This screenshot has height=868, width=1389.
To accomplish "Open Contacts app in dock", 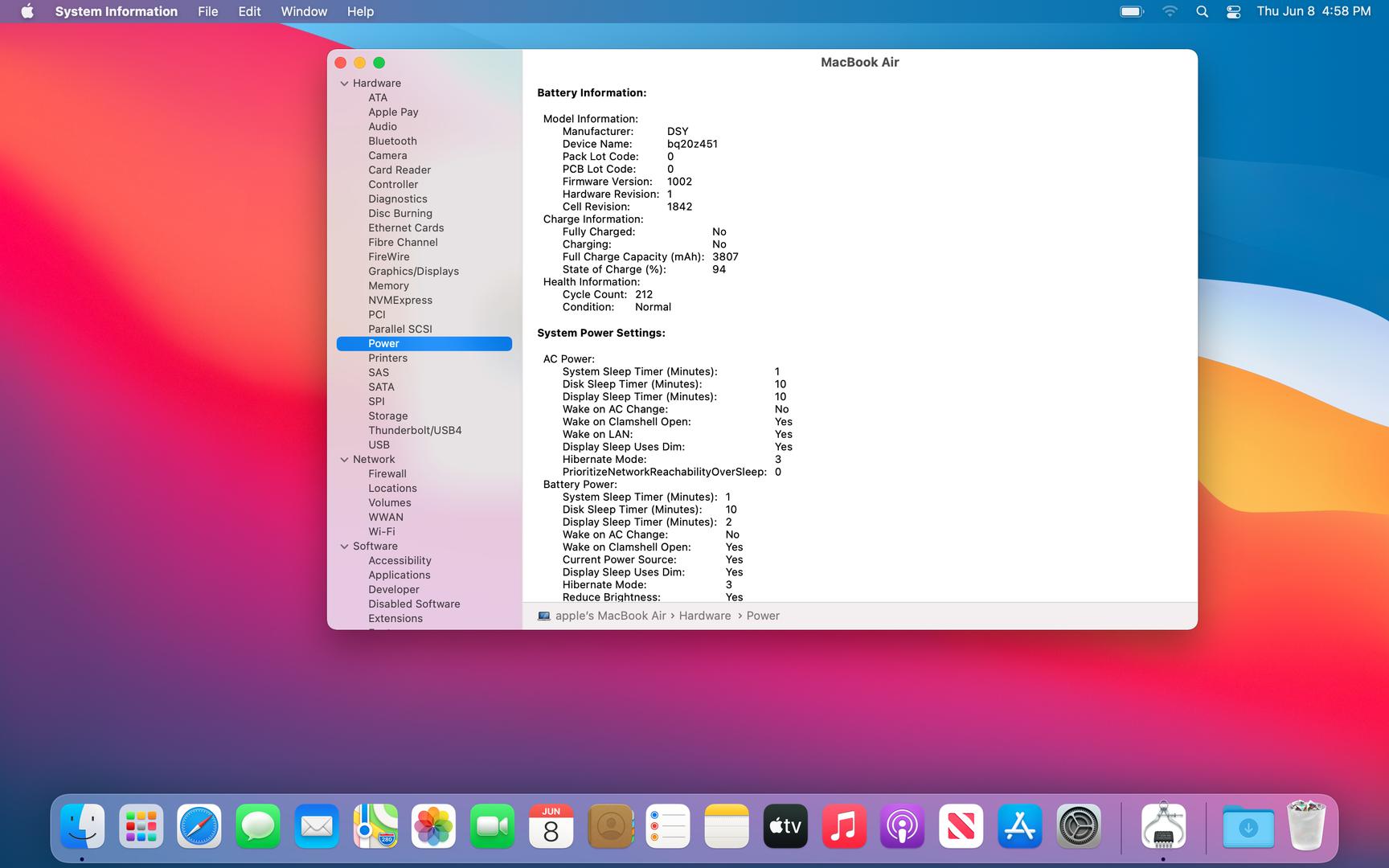I will point(610,826).
